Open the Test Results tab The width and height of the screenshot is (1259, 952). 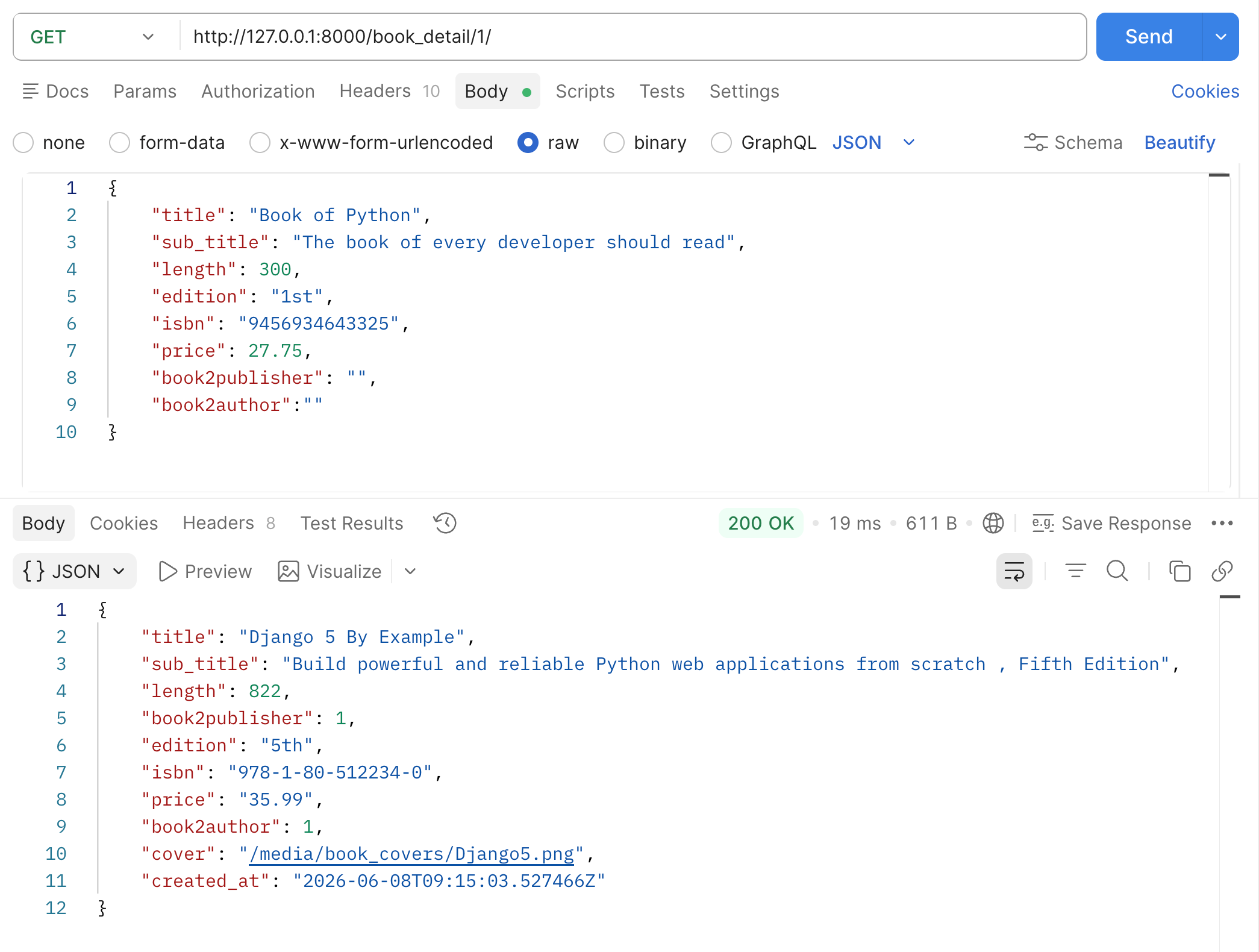(x=352, y=523)
